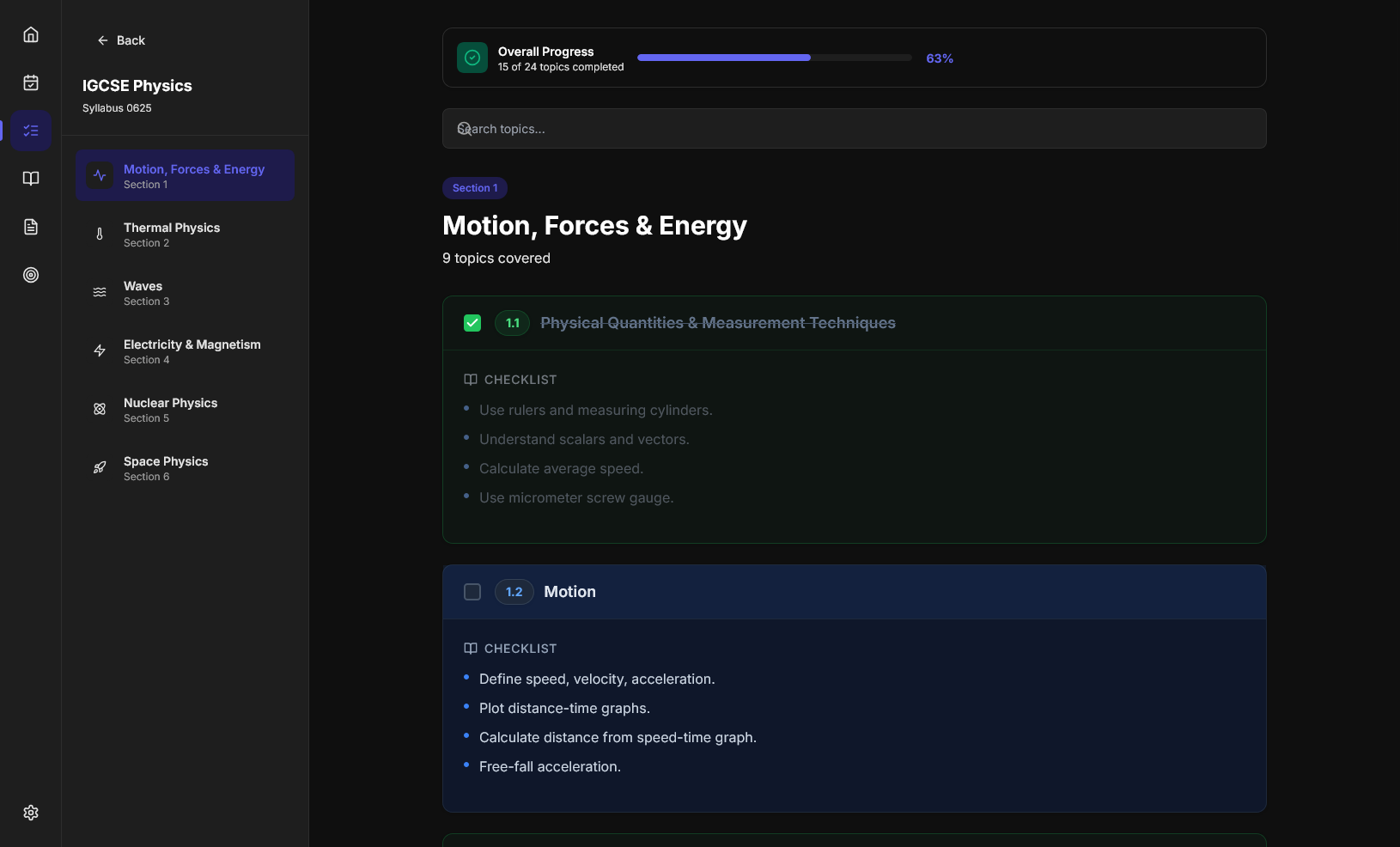Open the target goals icon

click(x=31, y=275)
